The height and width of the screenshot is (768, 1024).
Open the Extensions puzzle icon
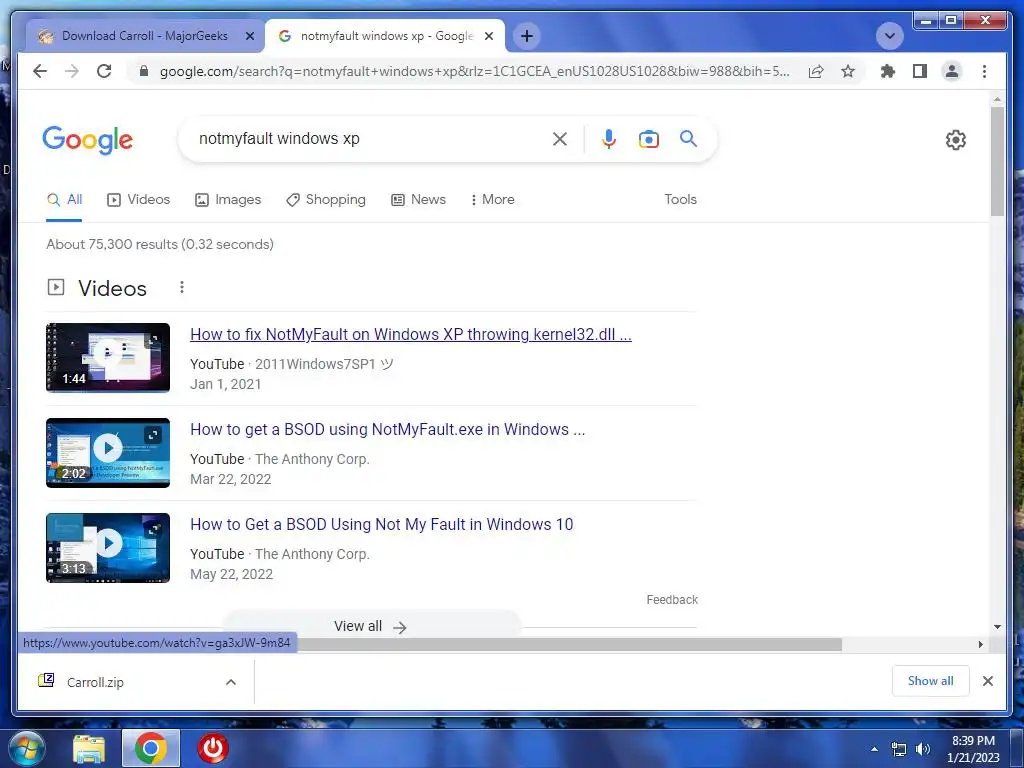point(888,71)
